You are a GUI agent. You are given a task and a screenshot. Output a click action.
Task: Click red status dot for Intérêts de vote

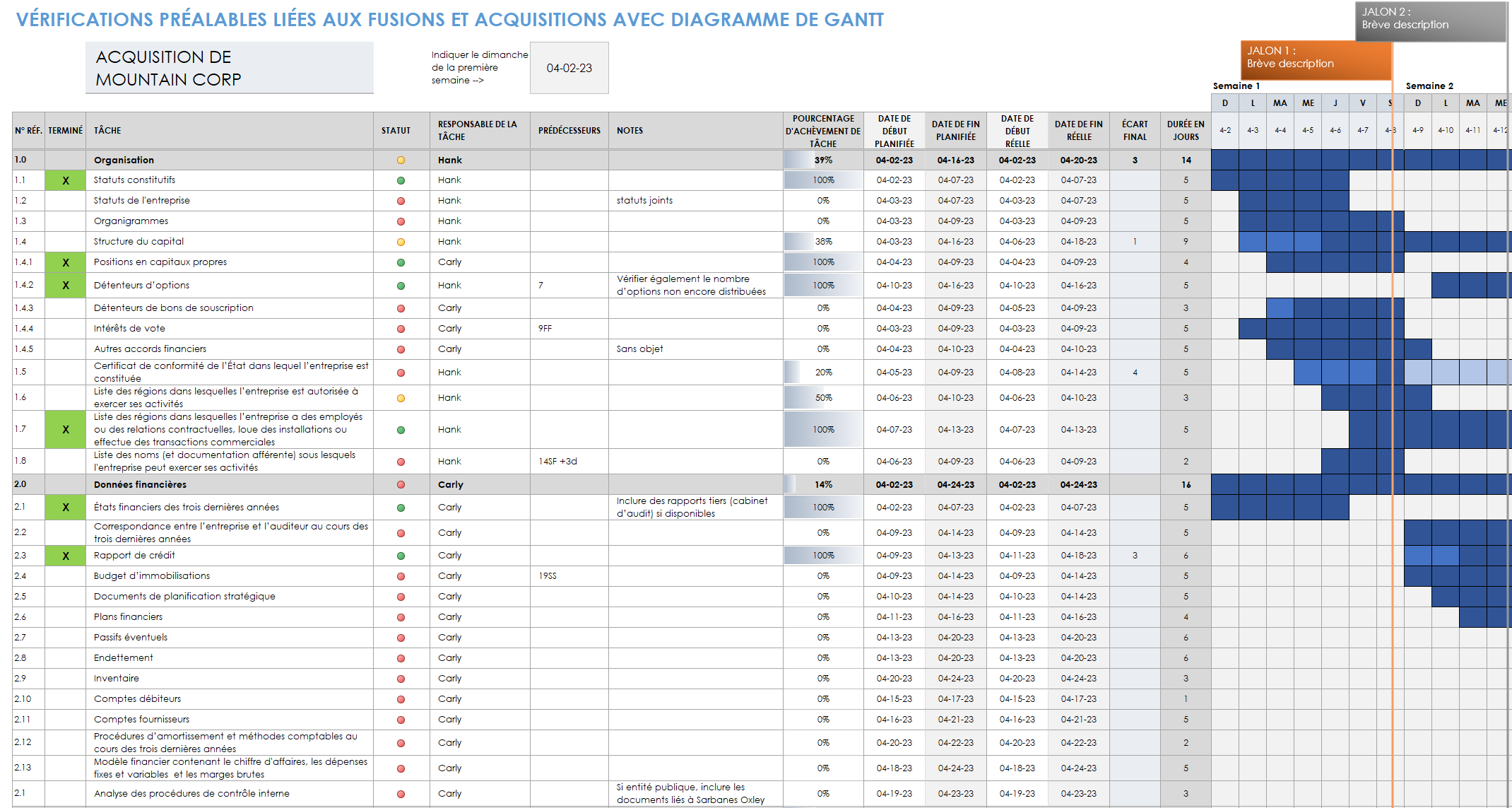(x=401, y=329)
